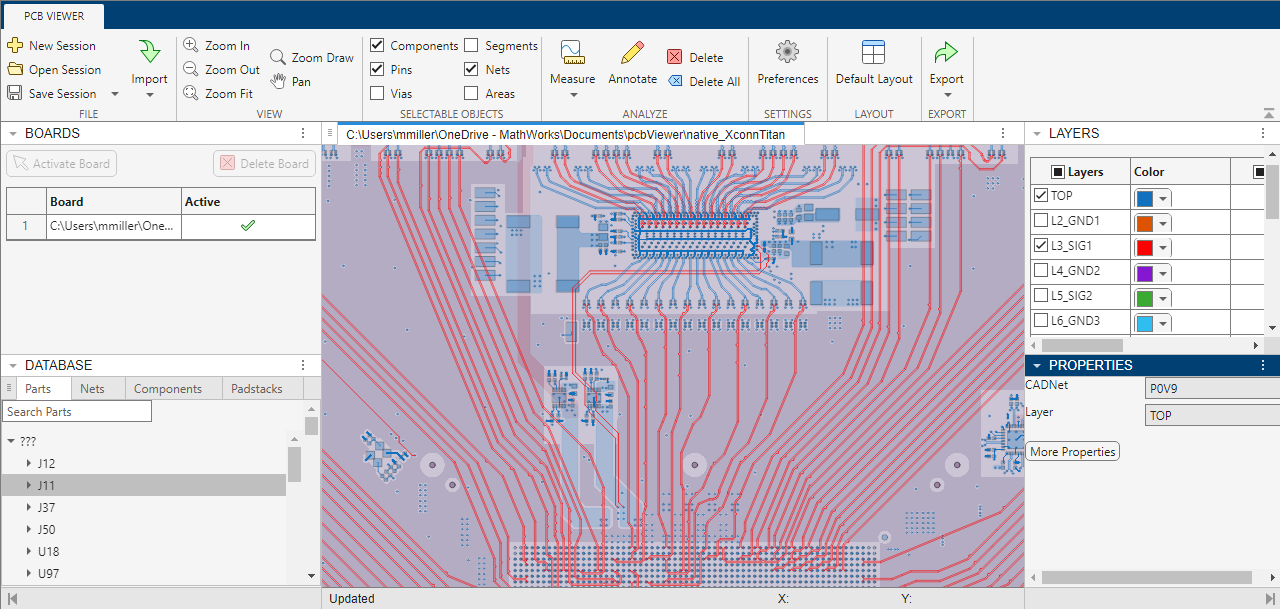
Task: Open Preferences gear settings
Action: [x=787, y=54]
